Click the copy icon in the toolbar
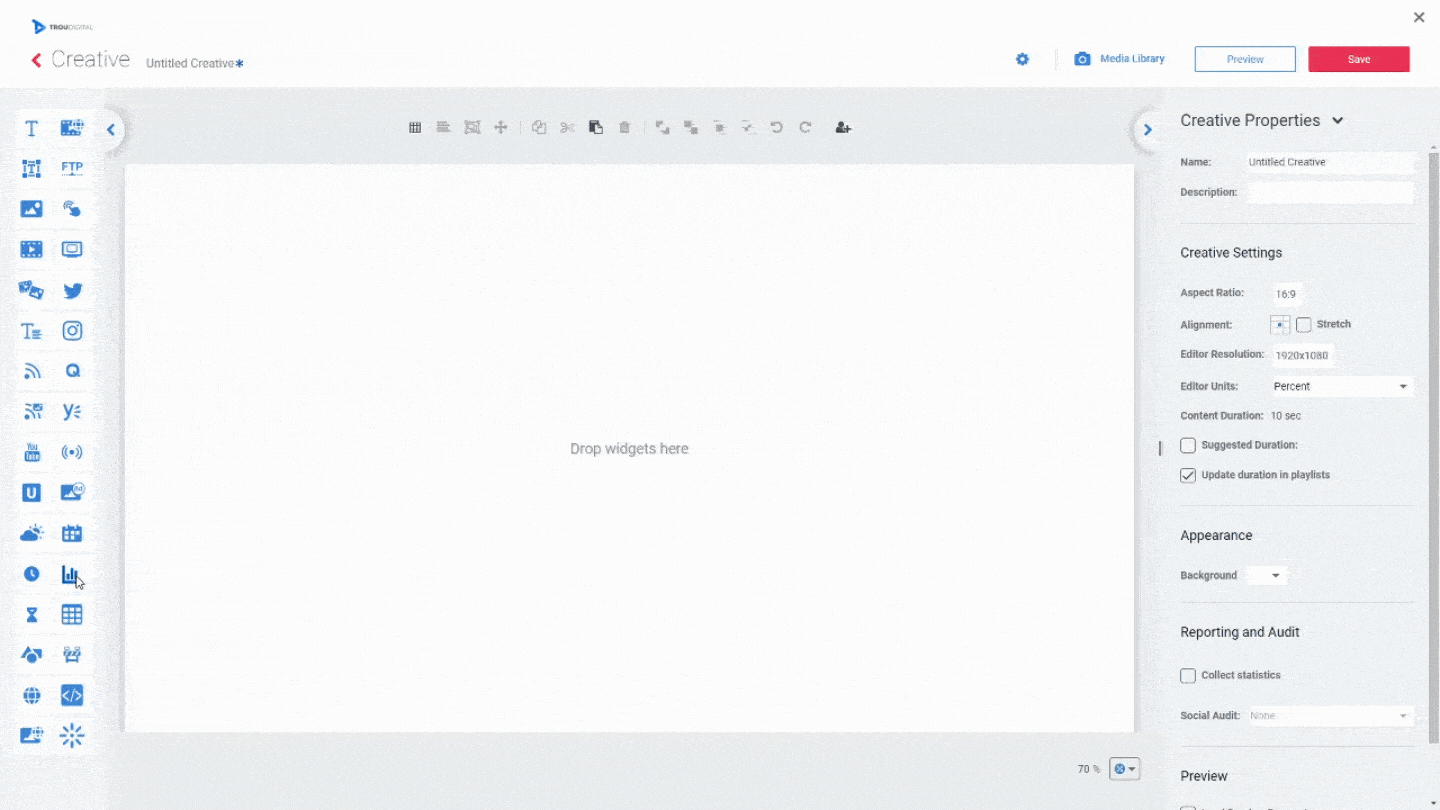Screen dimensions: 1440x810 (539, 127)
